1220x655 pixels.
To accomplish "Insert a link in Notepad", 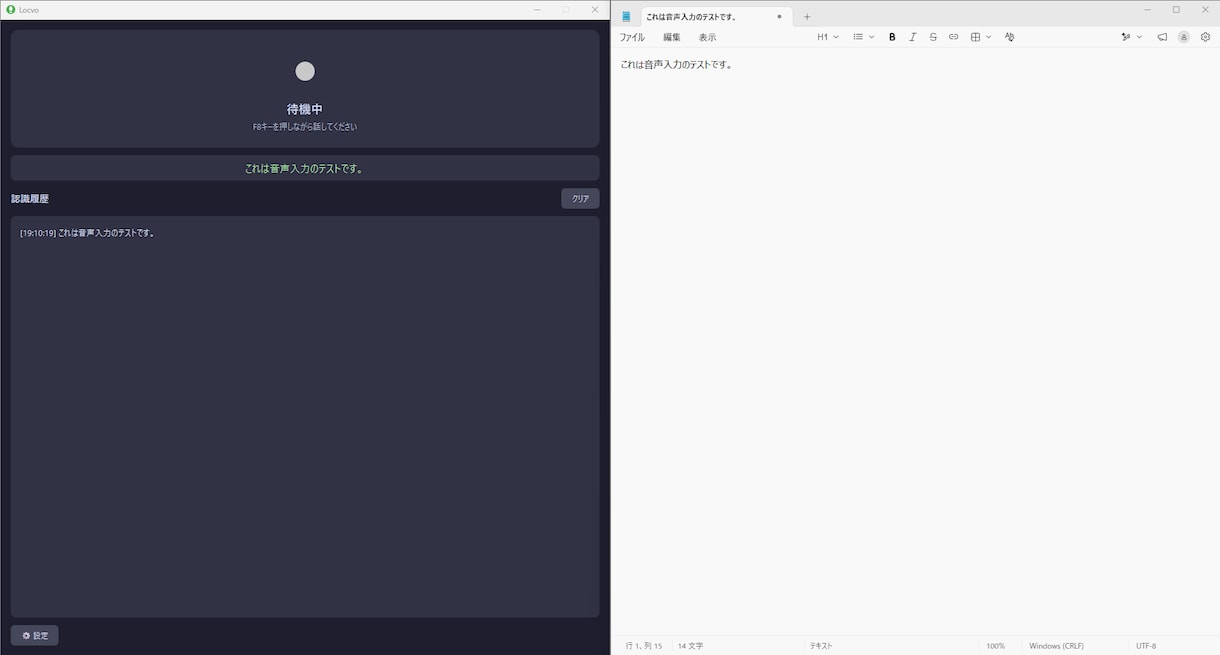I will point(953,37).
